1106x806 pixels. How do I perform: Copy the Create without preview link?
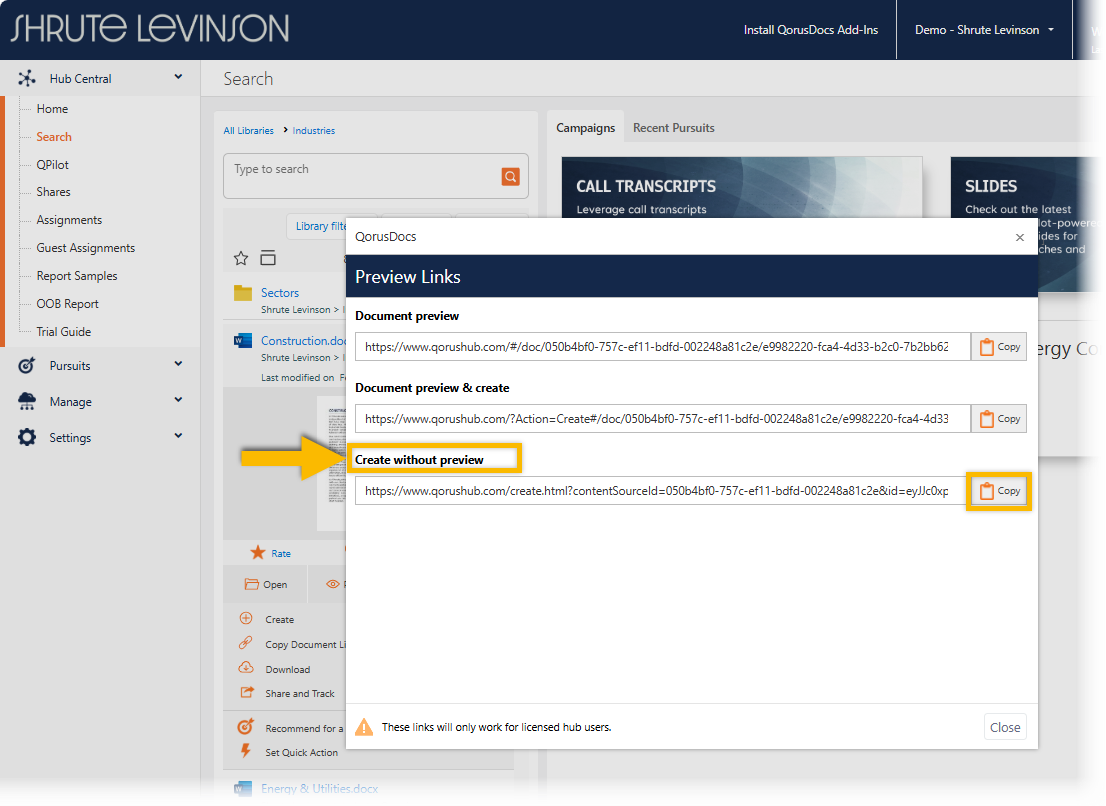tap(998, 491)
